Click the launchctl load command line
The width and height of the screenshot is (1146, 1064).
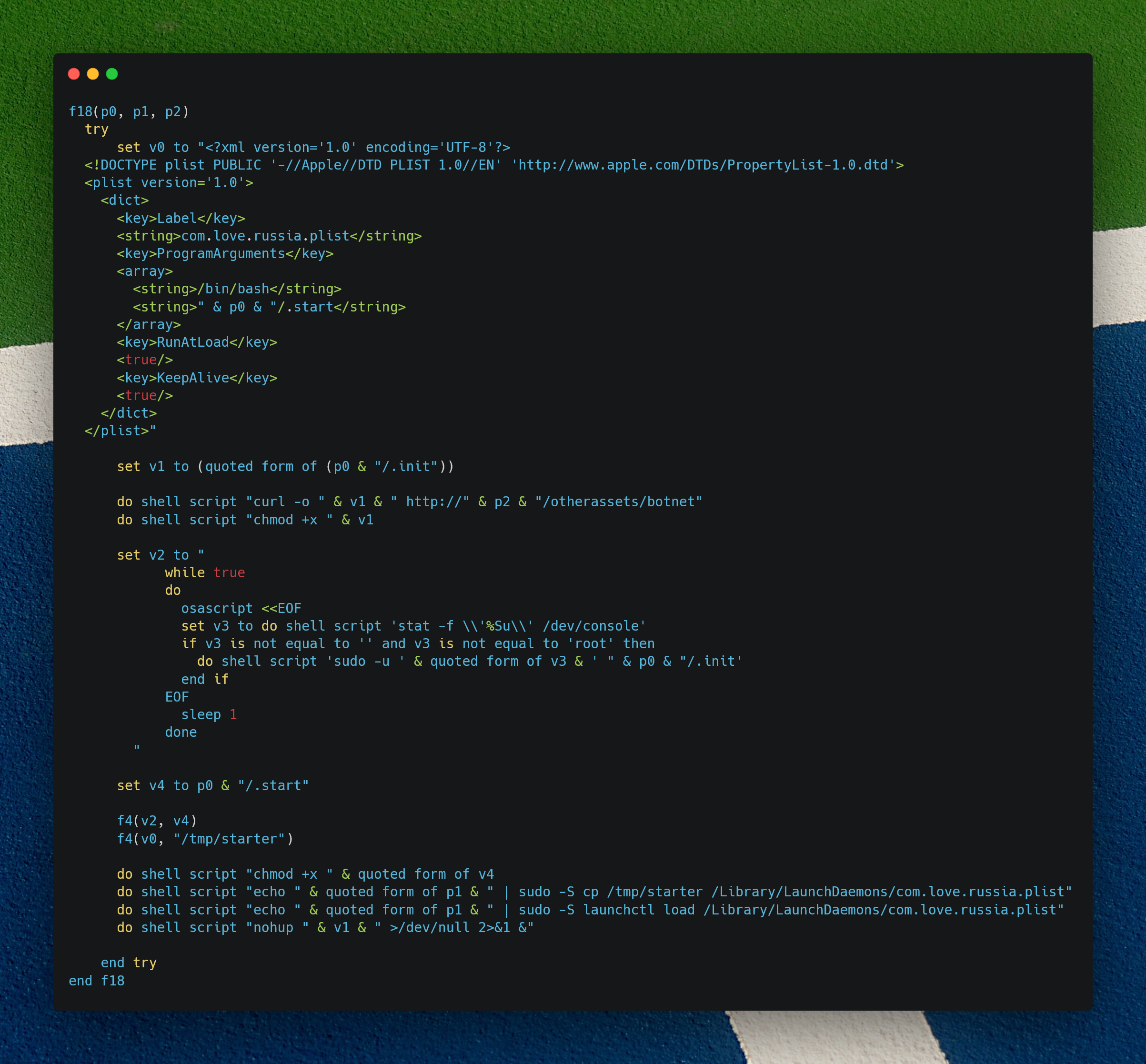coord(590,910)
